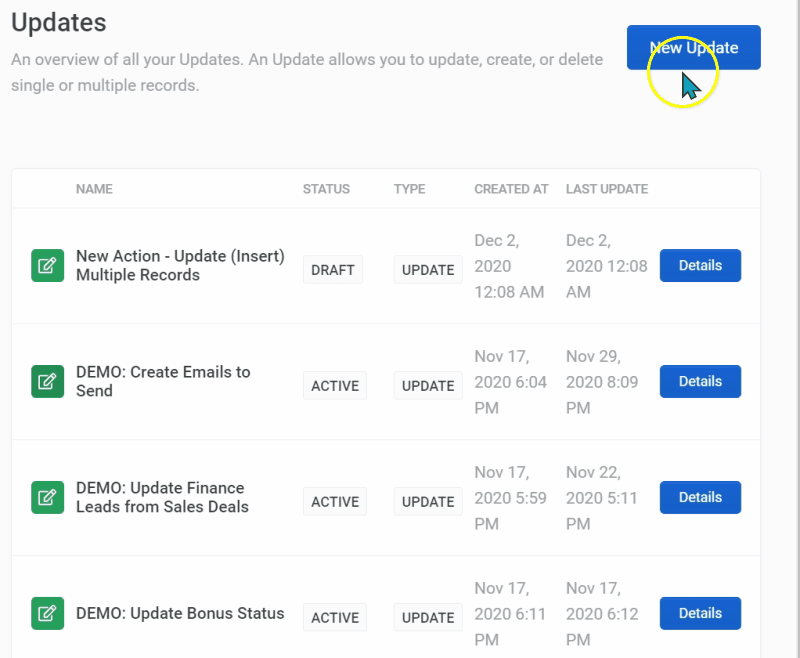Screen dimensions: 800x658
Task: Open Details for DEMO: Create Emails to Send
Action: (x=700, y=382)
